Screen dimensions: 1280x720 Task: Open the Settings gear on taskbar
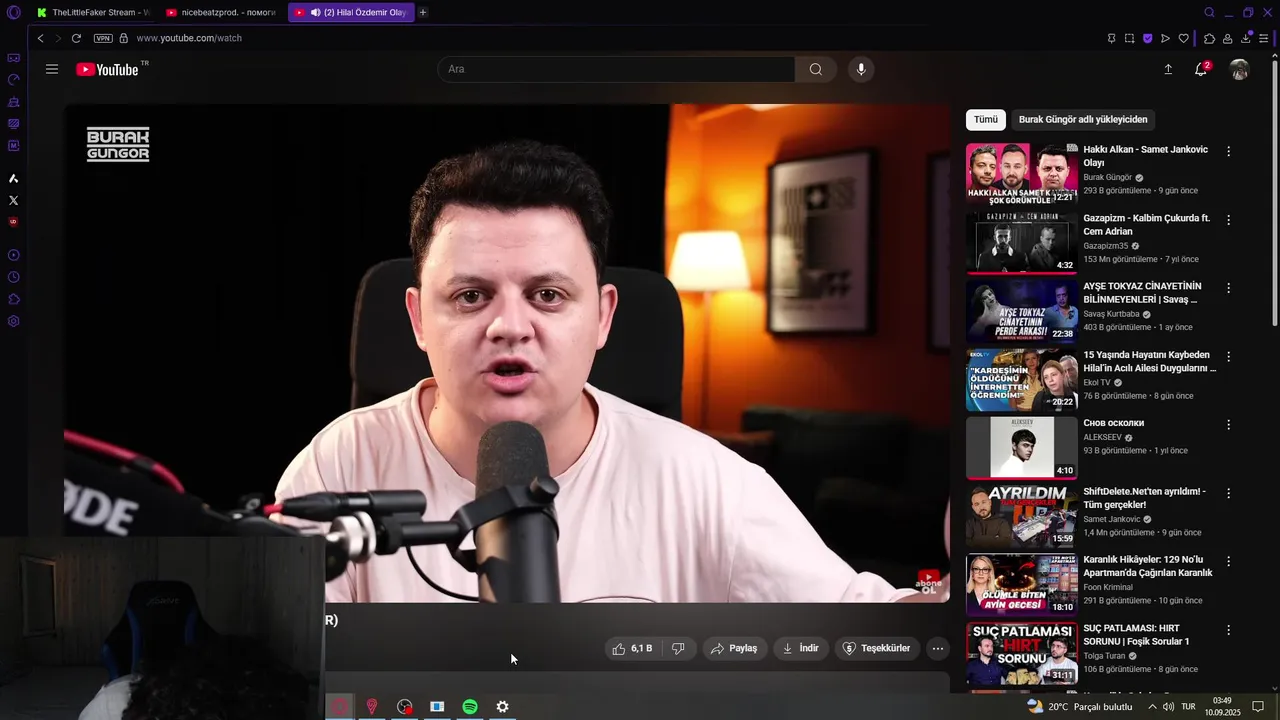(502, 706)
